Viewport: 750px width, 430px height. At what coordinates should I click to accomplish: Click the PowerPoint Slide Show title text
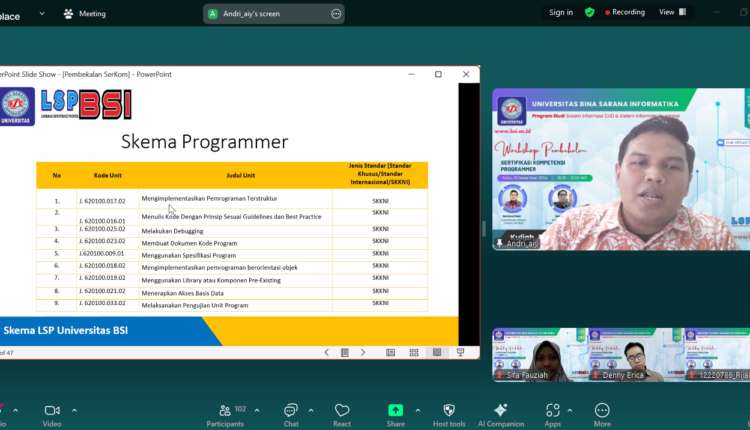pyautogui.click(x=86, y=74)
